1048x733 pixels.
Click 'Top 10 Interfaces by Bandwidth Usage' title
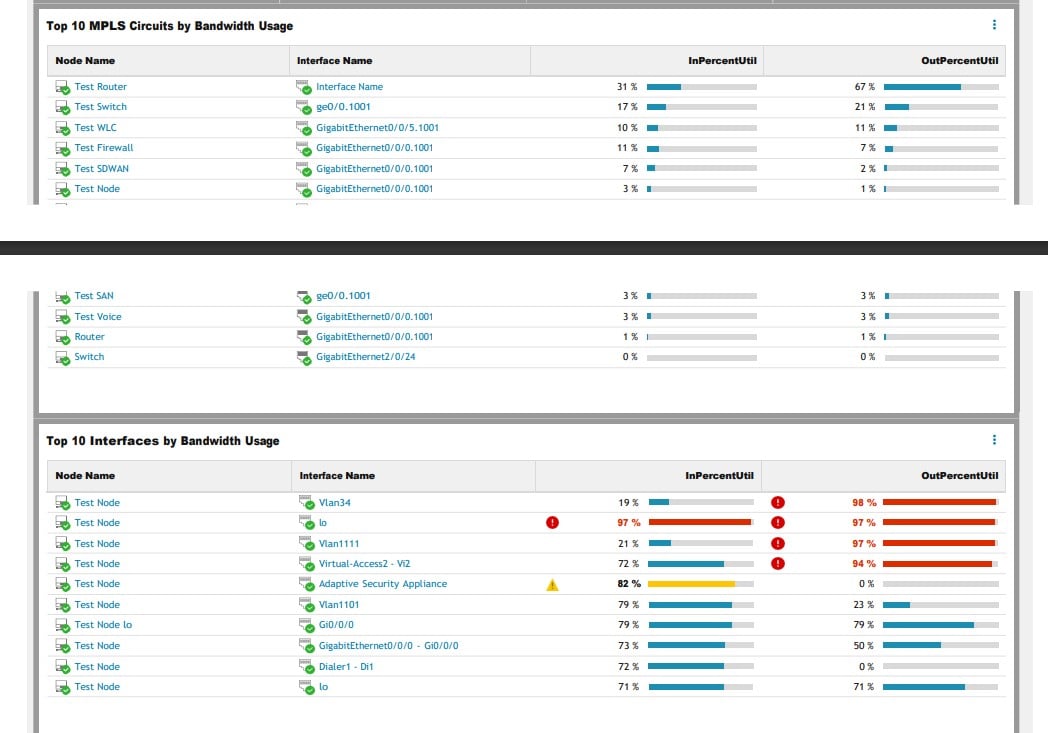point(163,440)
